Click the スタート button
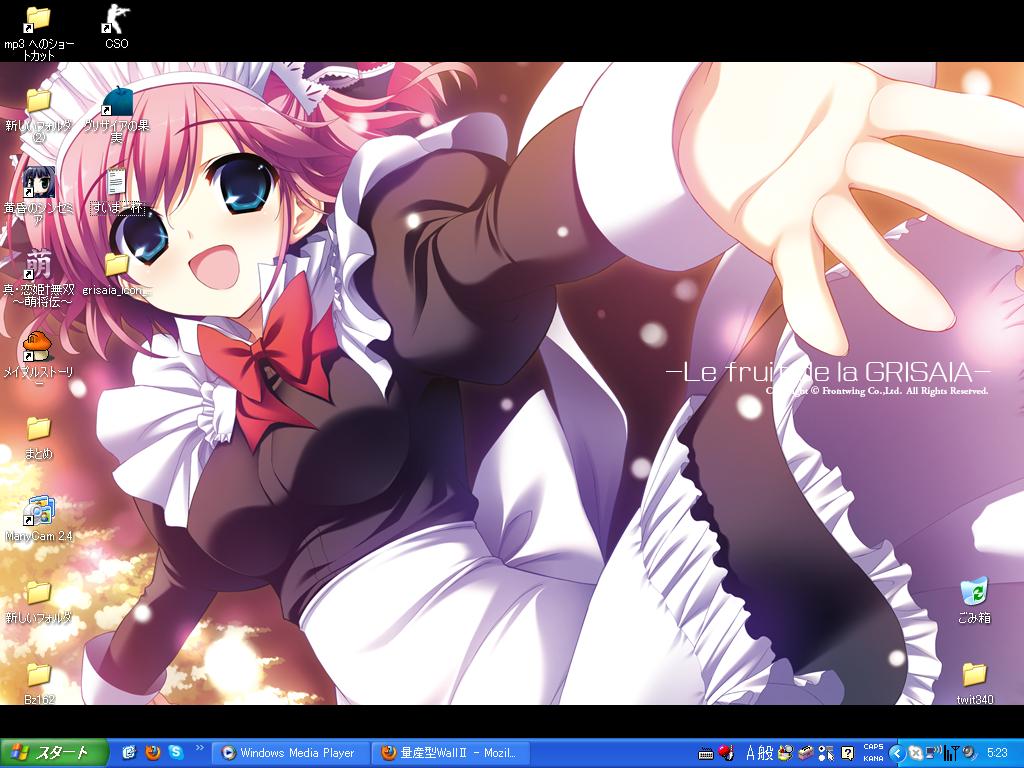The width and height of the screenshot is (1024, 768). click(54, 753)
